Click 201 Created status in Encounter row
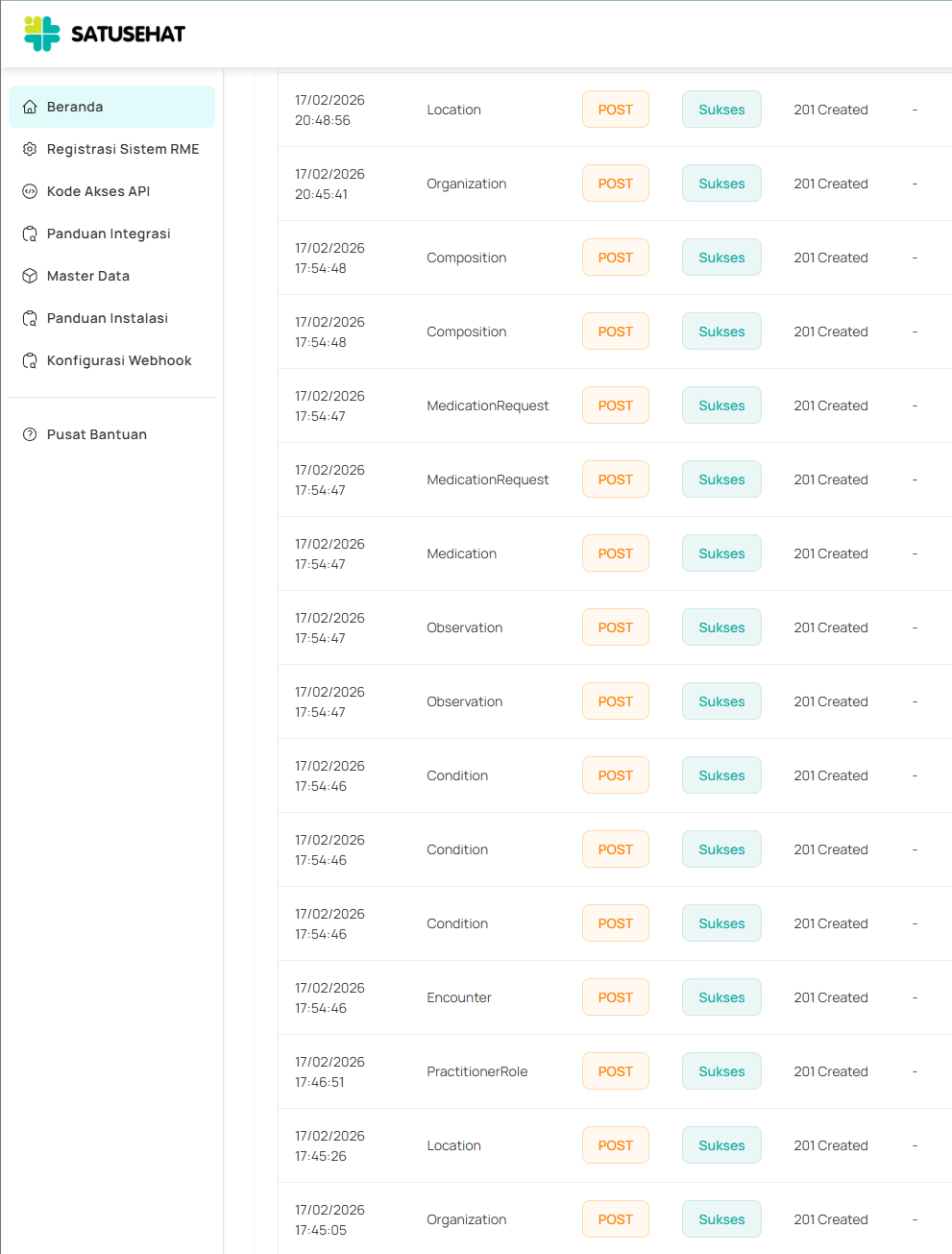Image resolution: width=952 pixels, height=1254 pixels. pos(831,997)
